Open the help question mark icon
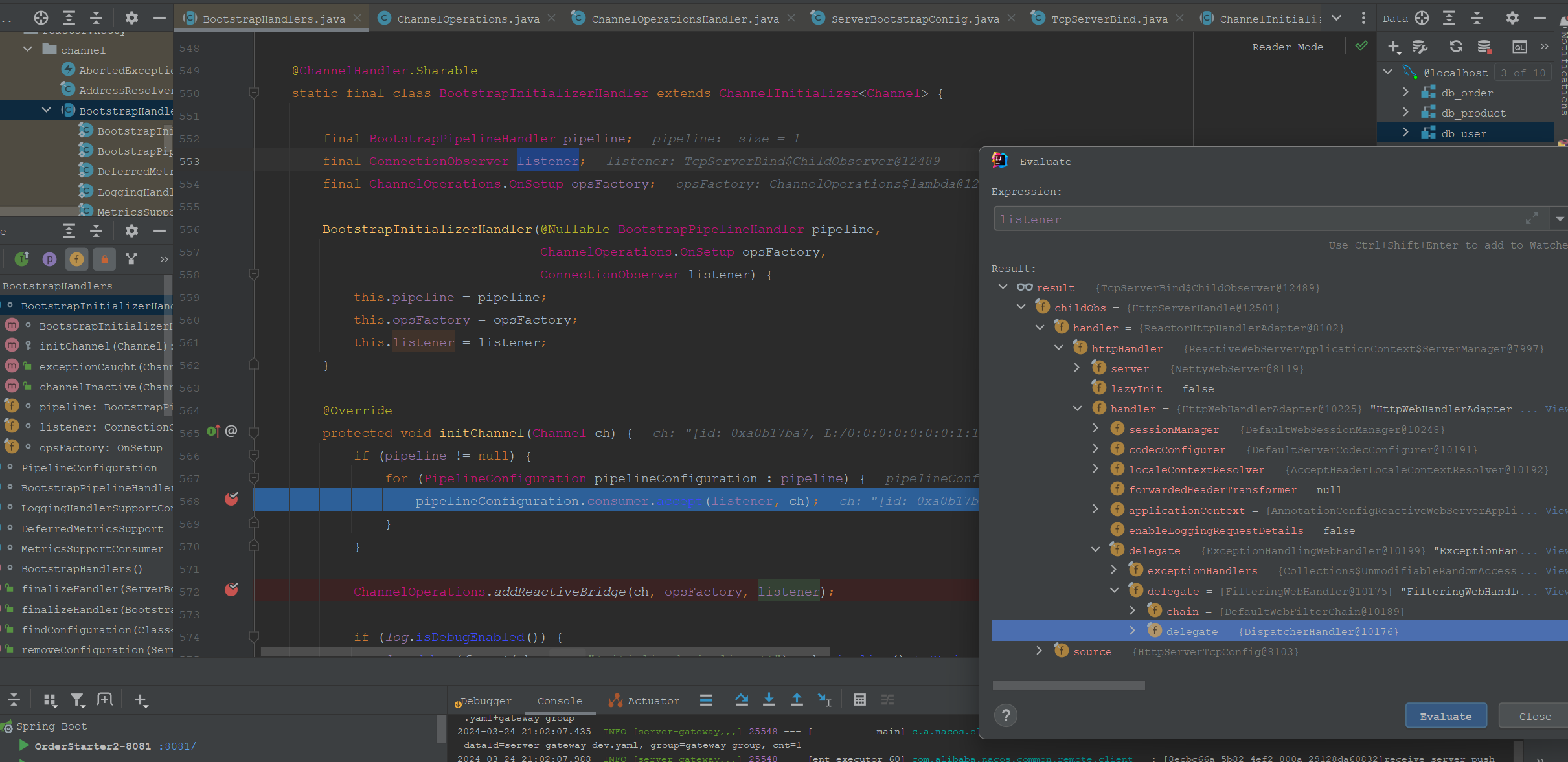The height and width of the screenshot is (762, 1568). [x=1005, y=715]
